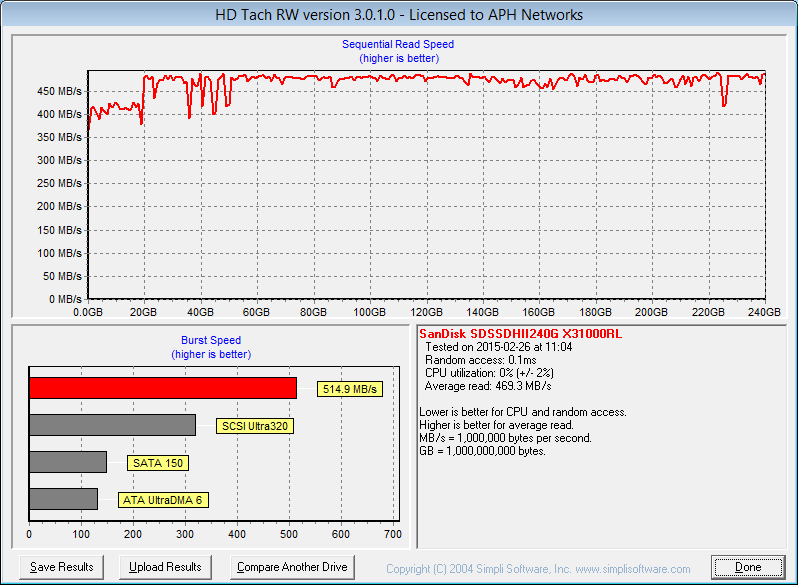Click the ATA UltraDMA 6 yellow label
The width and height of the screenshot is (798, 585).
[164, 500]
